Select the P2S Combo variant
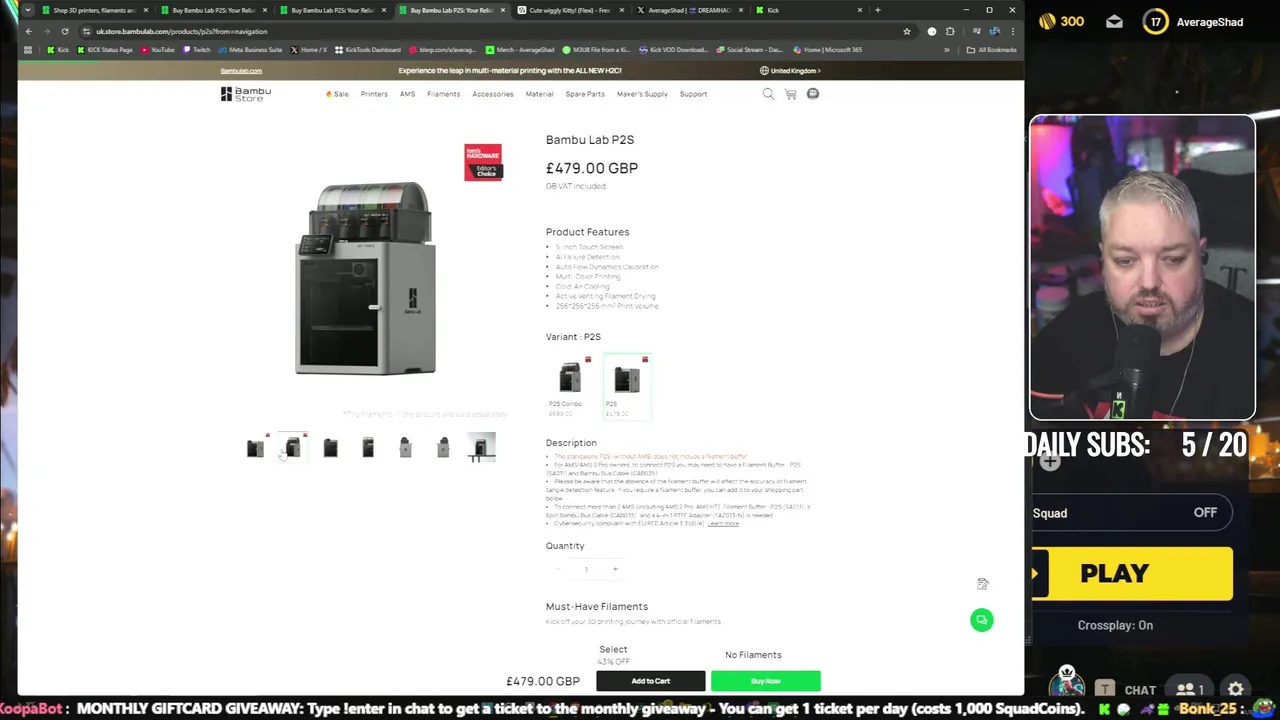 click(x=569, y=388)
